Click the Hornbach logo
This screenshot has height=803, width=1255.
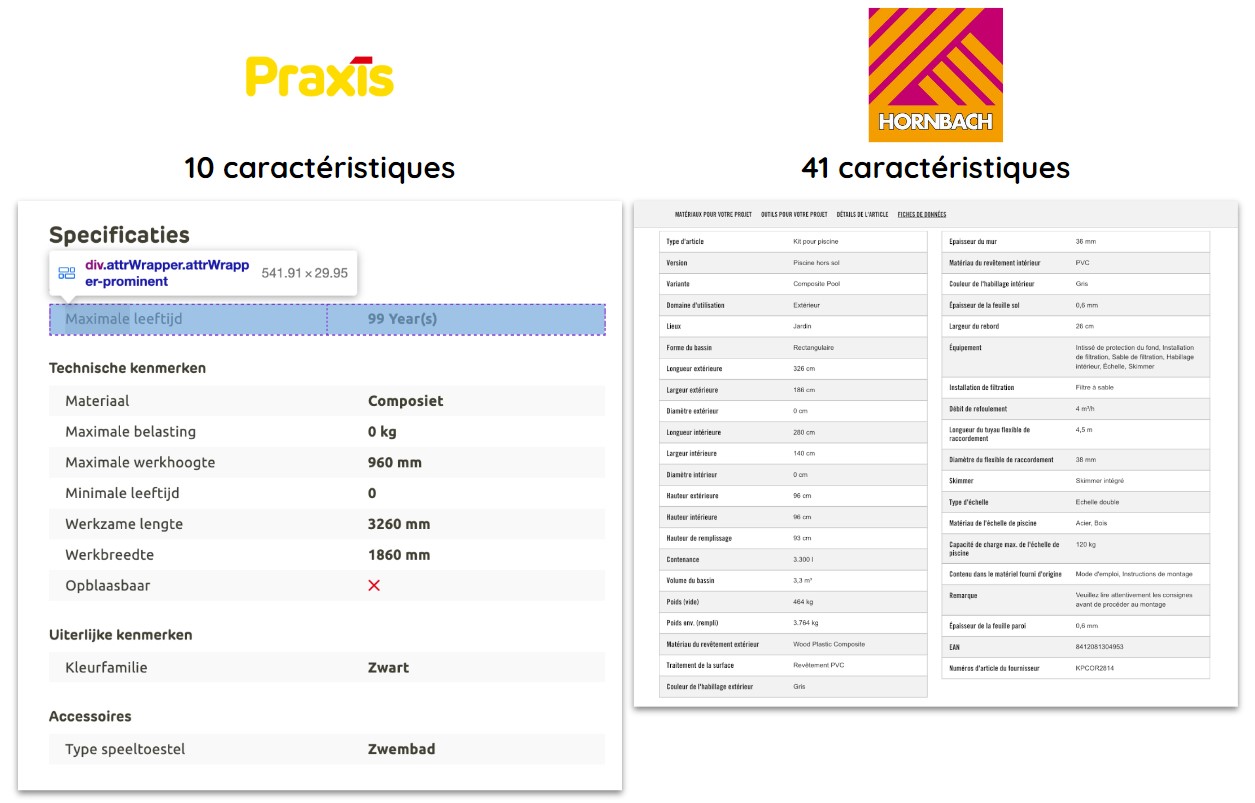[x=935, y=75]
